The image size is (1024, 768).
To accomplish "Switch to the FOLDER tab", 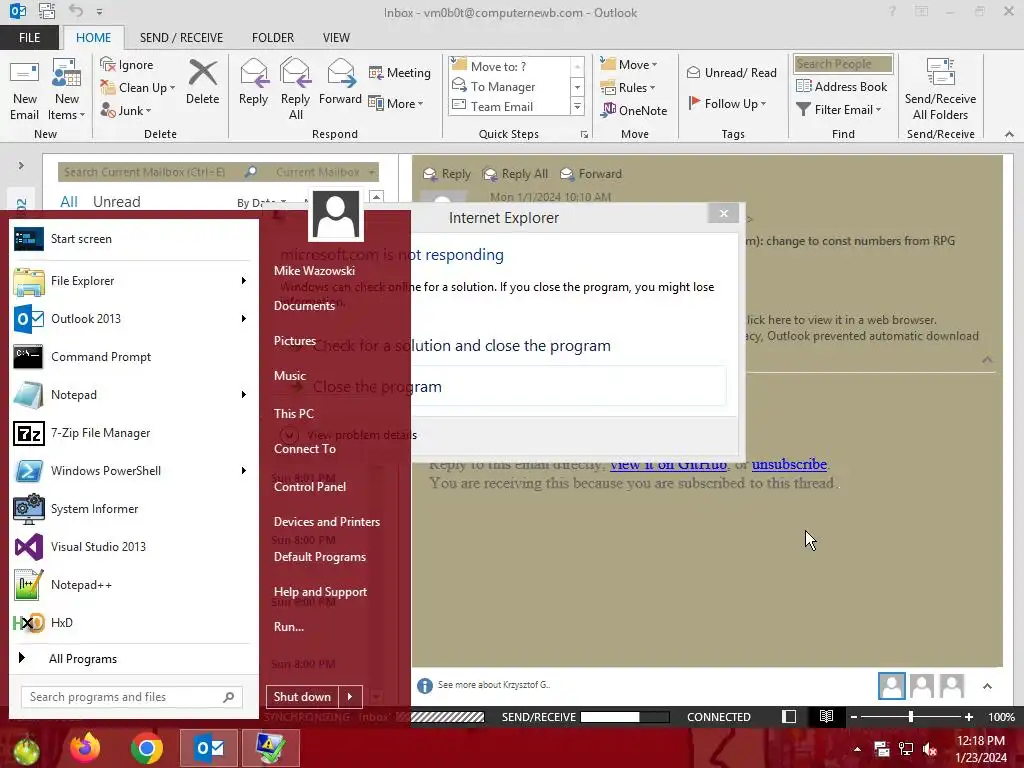I will [273, 38].
